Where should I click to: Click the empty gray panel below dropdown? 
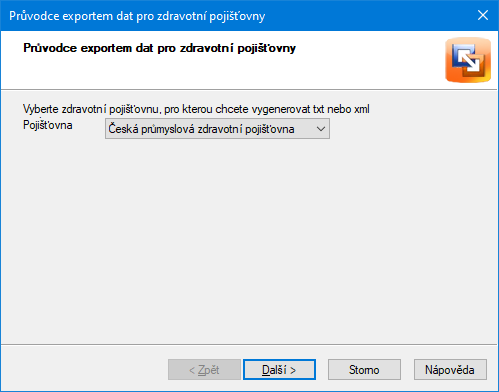249,240
